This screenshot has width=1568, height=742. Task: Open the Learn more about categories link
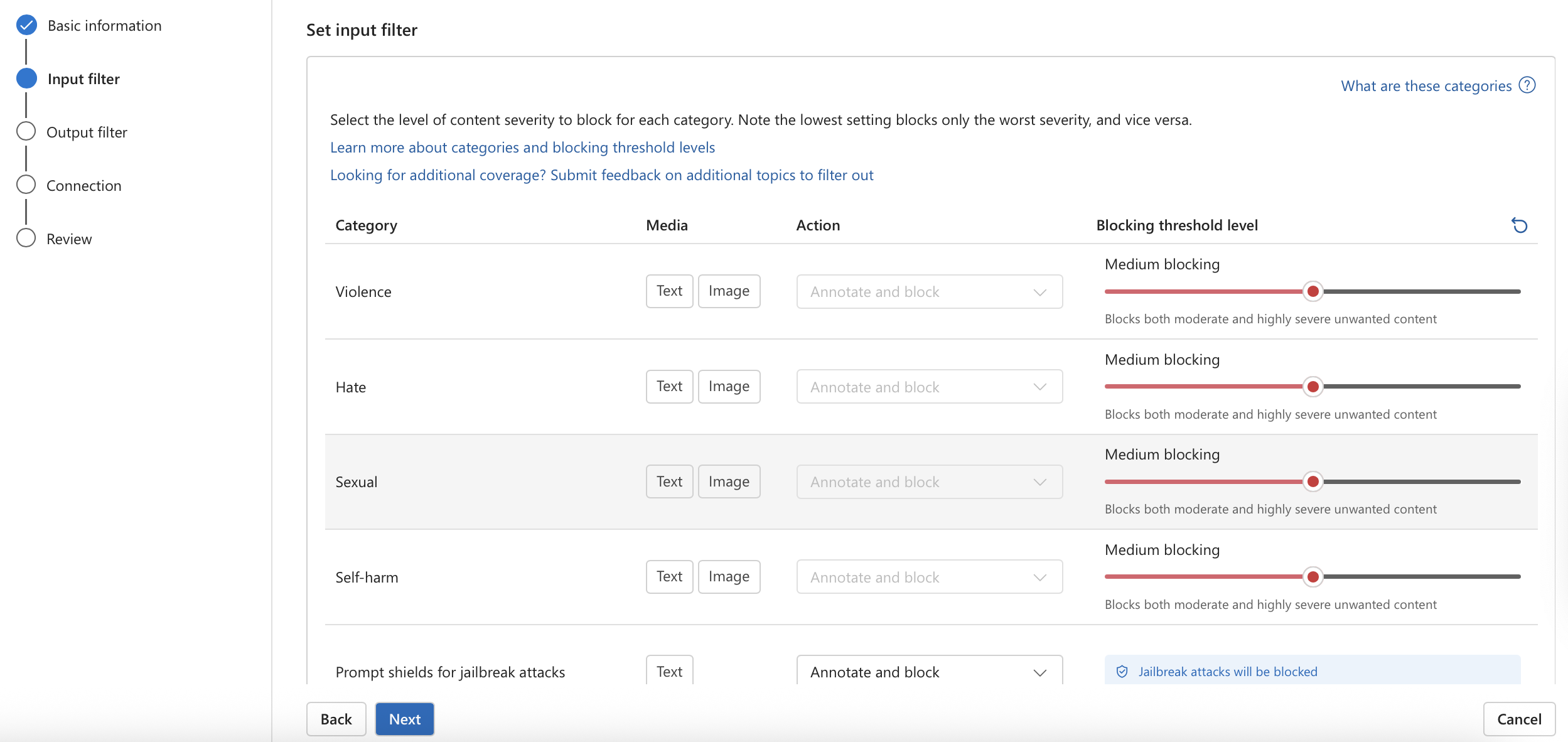point(522,147)
